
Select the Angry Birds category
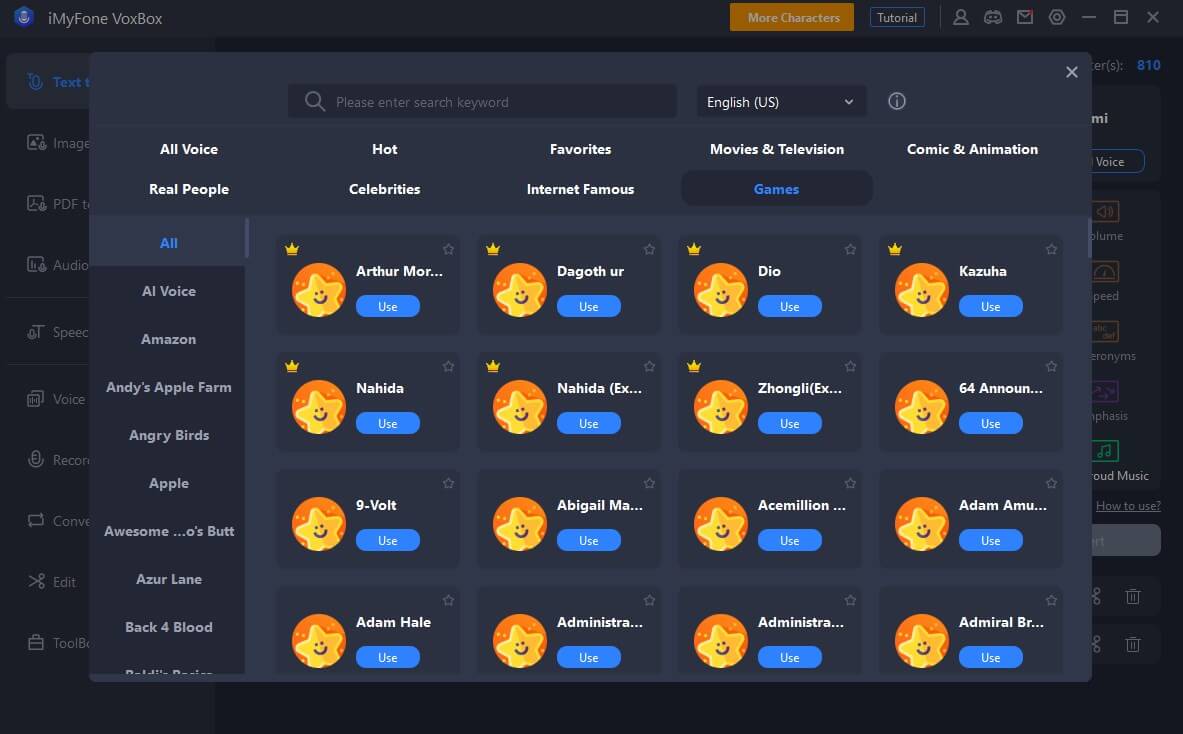(168, 435)
